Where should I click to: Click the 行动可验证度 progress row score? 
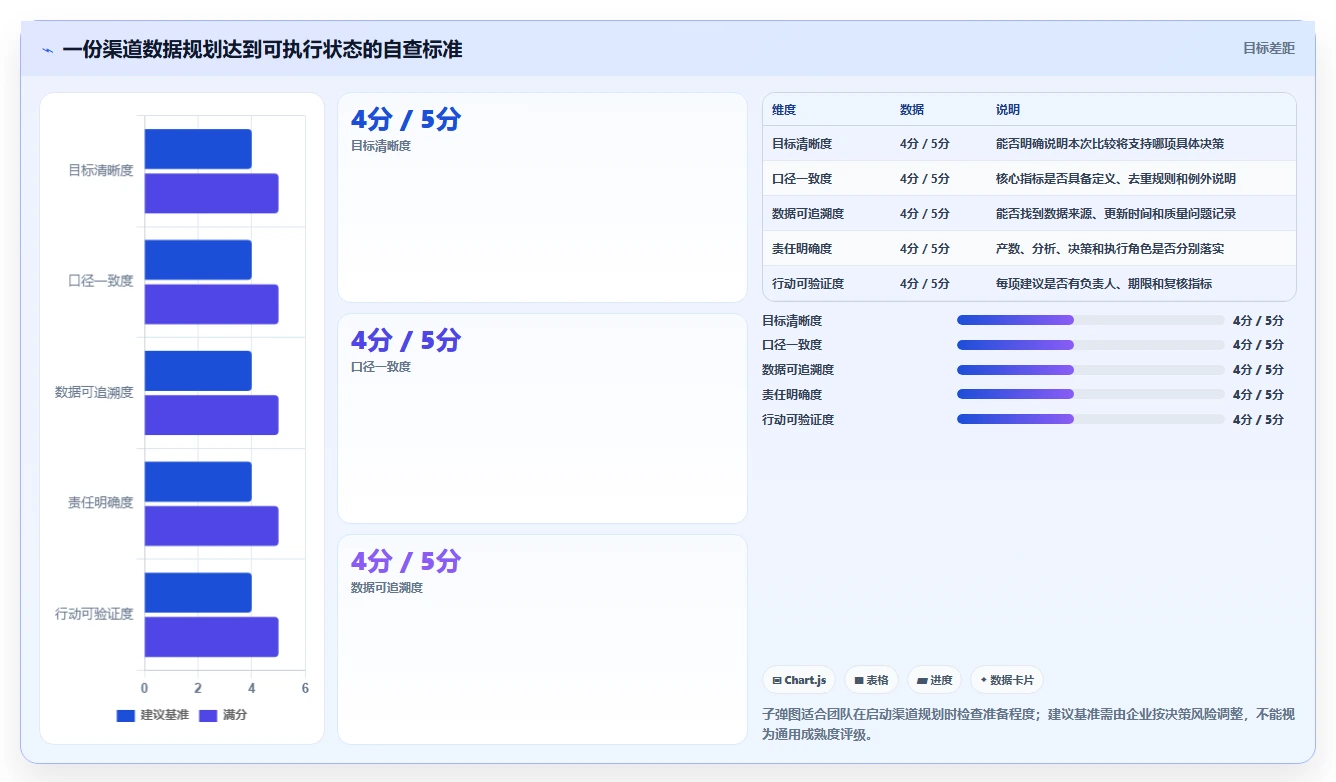1258,419
